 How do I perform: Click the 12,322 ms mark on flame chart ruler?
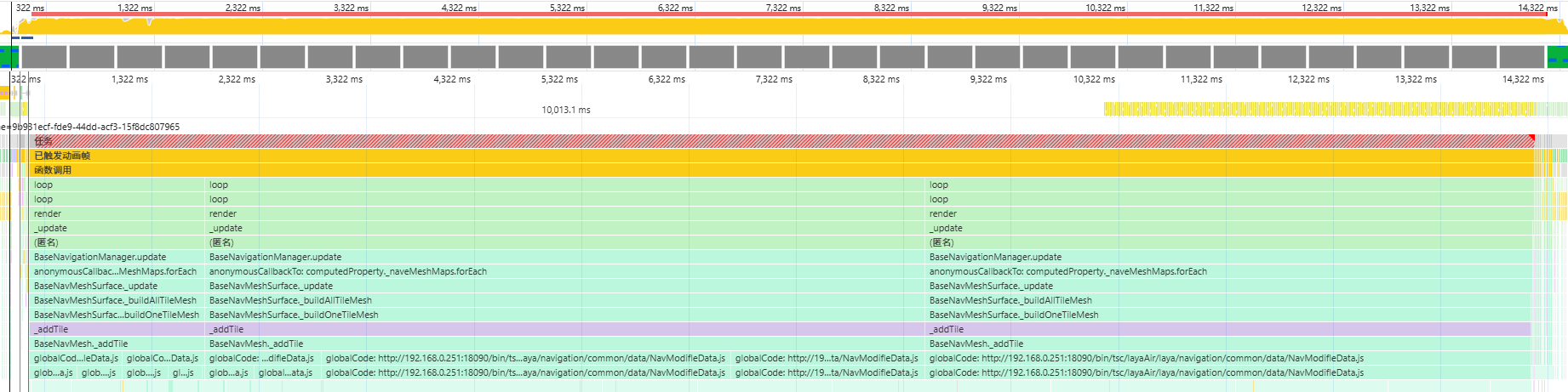(x=1308, y=79)
